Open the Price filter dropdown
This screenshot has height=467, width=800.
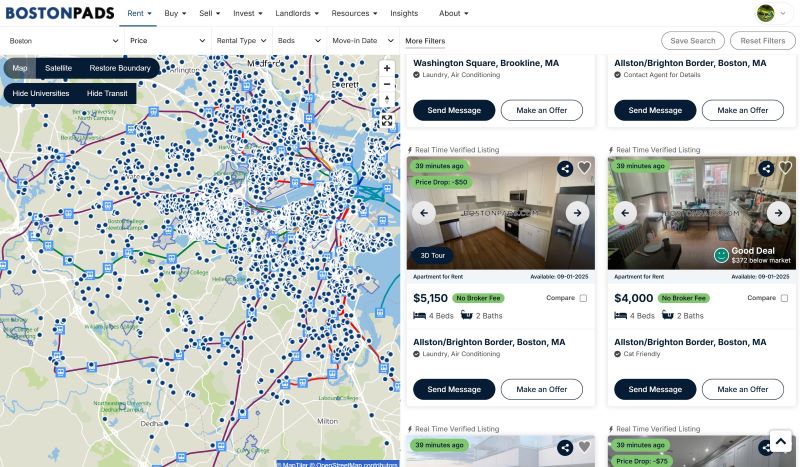click(x=167, y=41)
